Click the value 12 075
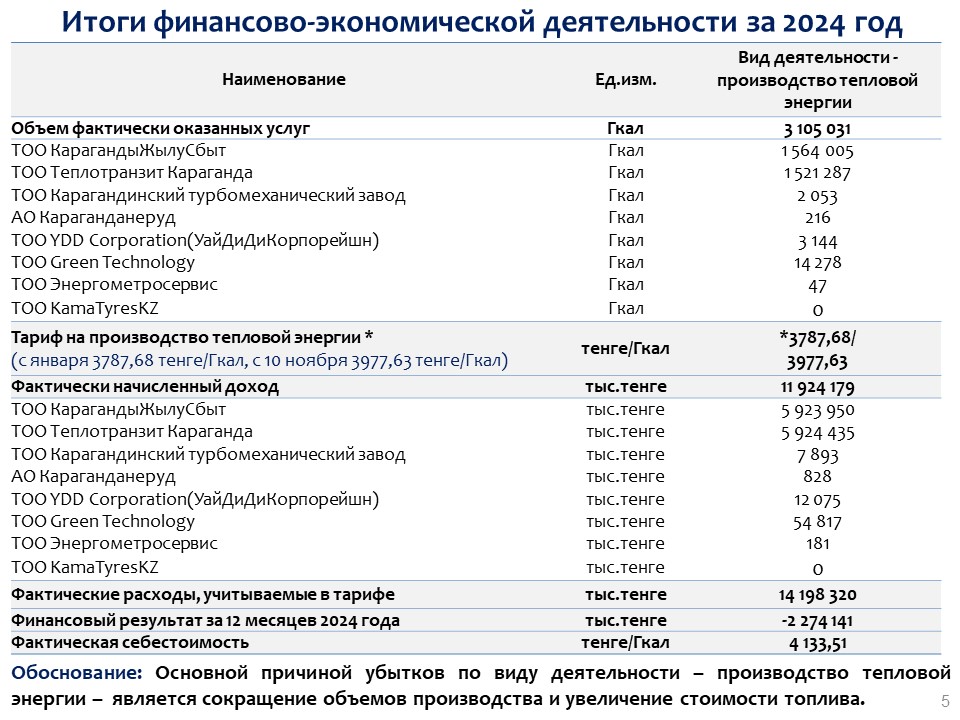This screenshot has height=720, width=960. pyautogui.click(x=817, y=500)
